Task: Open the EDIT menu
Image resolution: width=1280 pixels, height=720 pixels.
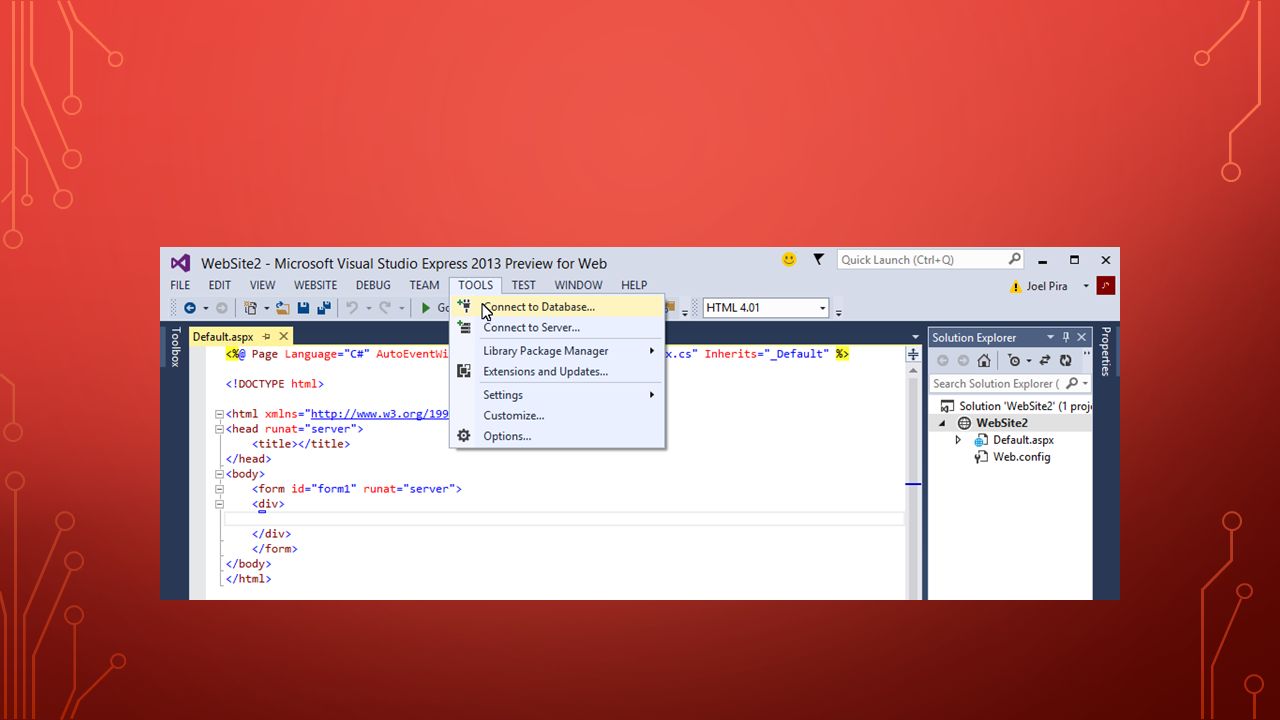Action: tap(219, 285)
